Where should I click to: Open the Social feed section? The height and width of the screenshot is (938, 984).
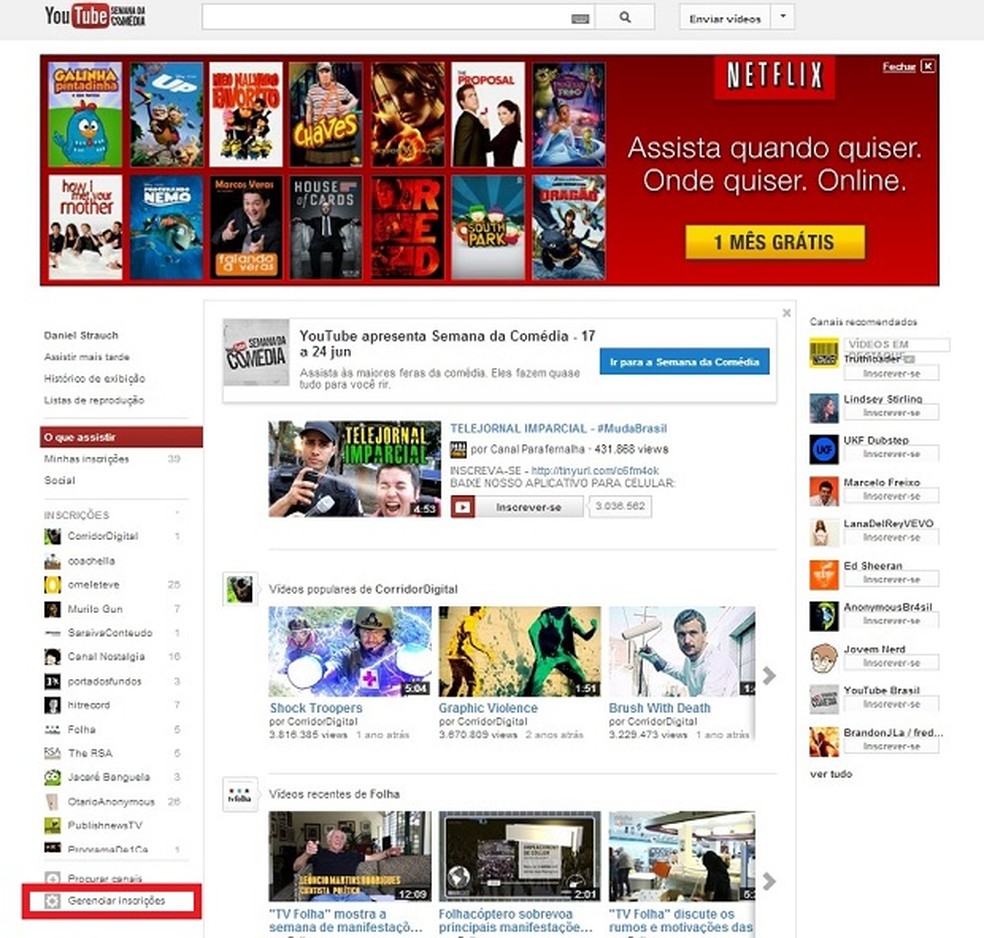(x=58, y=480)
